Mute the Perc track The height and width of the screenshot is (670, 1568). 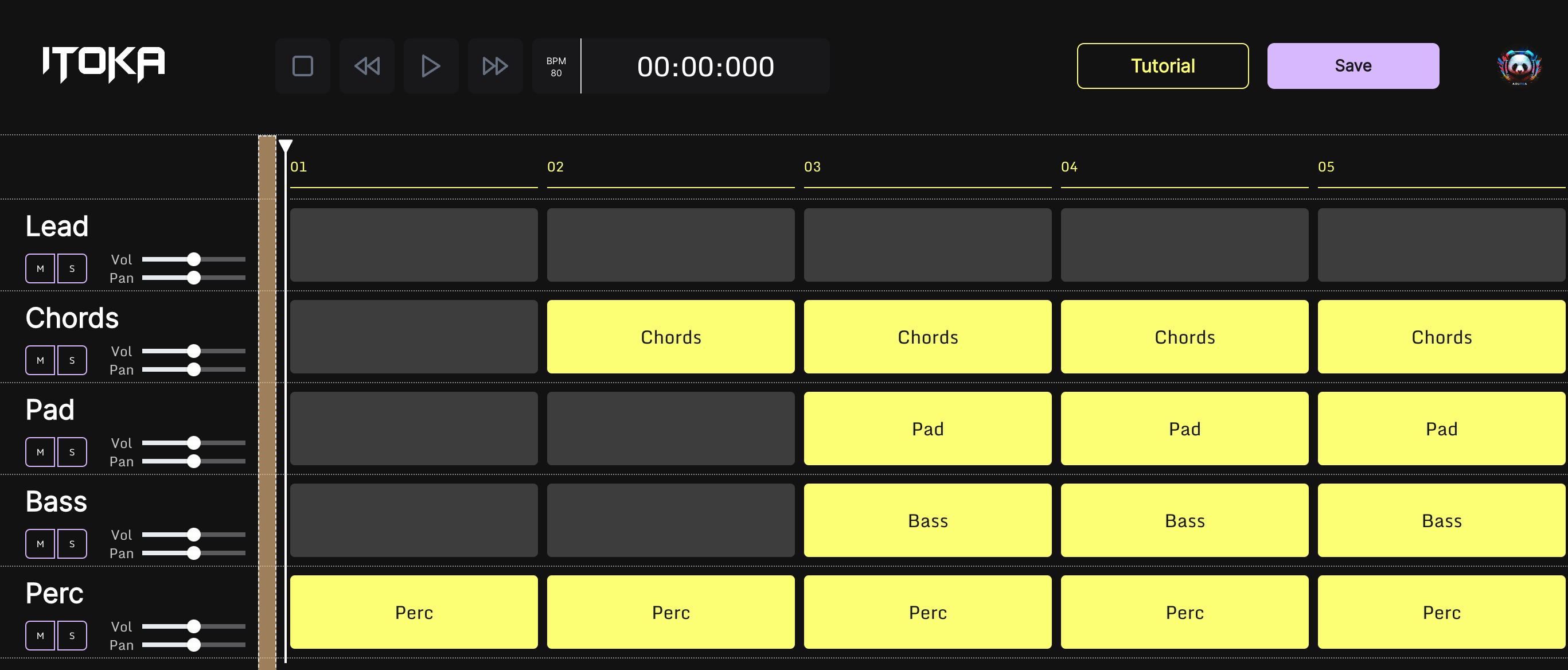pyautogui.click(x=40, y=636)
